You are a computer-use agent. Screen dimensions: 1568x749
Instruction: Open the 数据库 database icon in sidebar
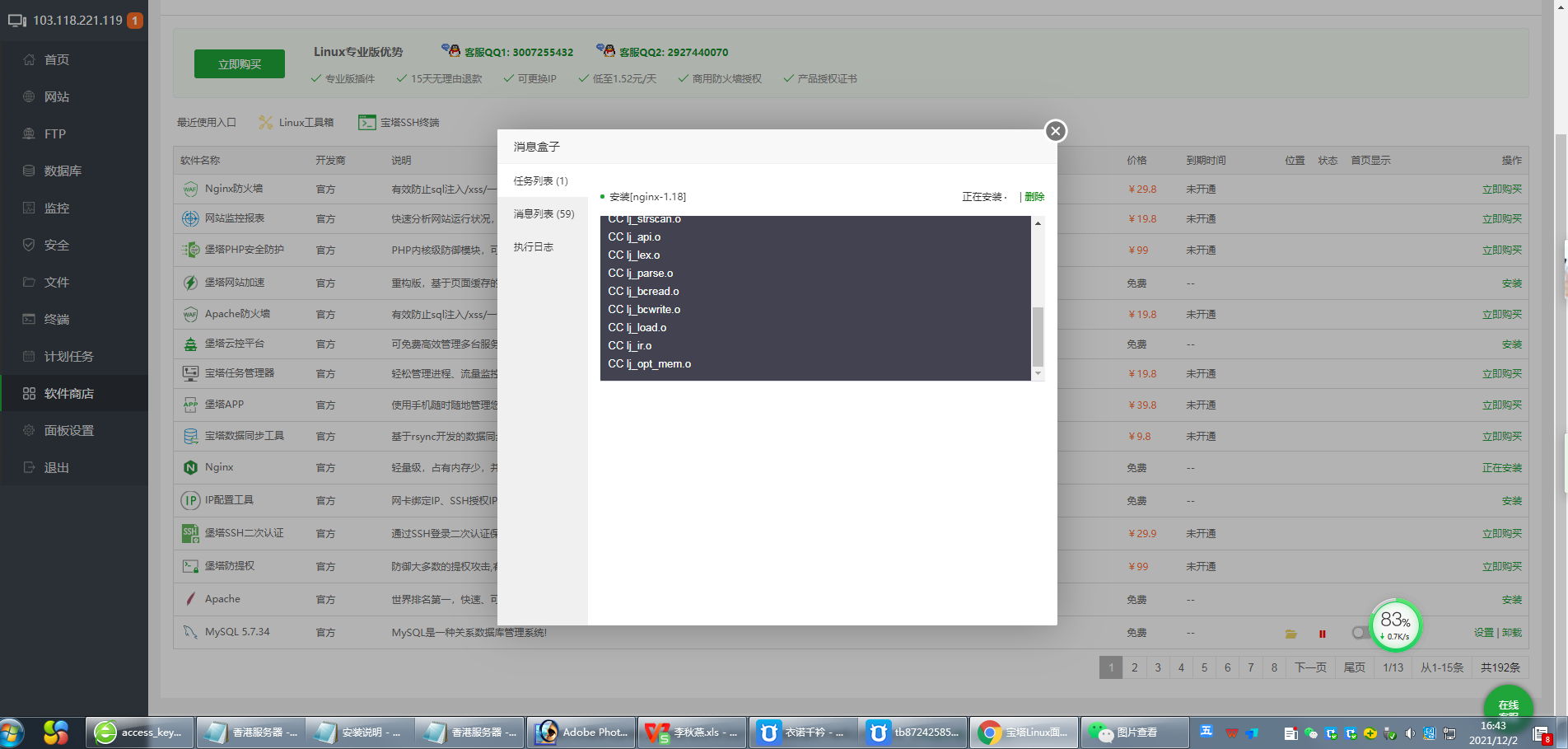(x=29, y=171)
